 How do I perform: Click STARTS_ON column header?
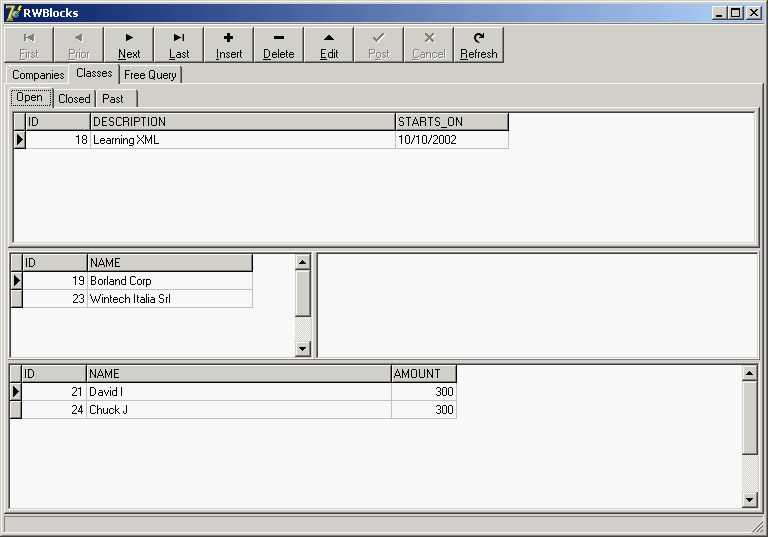coord(451,122)
